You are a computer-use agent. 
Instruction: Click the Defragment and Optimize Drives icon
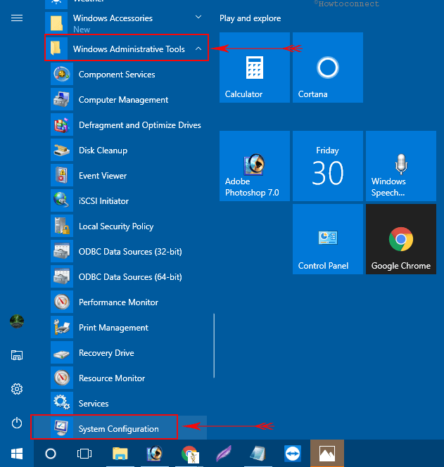click(x=62, y=125)
